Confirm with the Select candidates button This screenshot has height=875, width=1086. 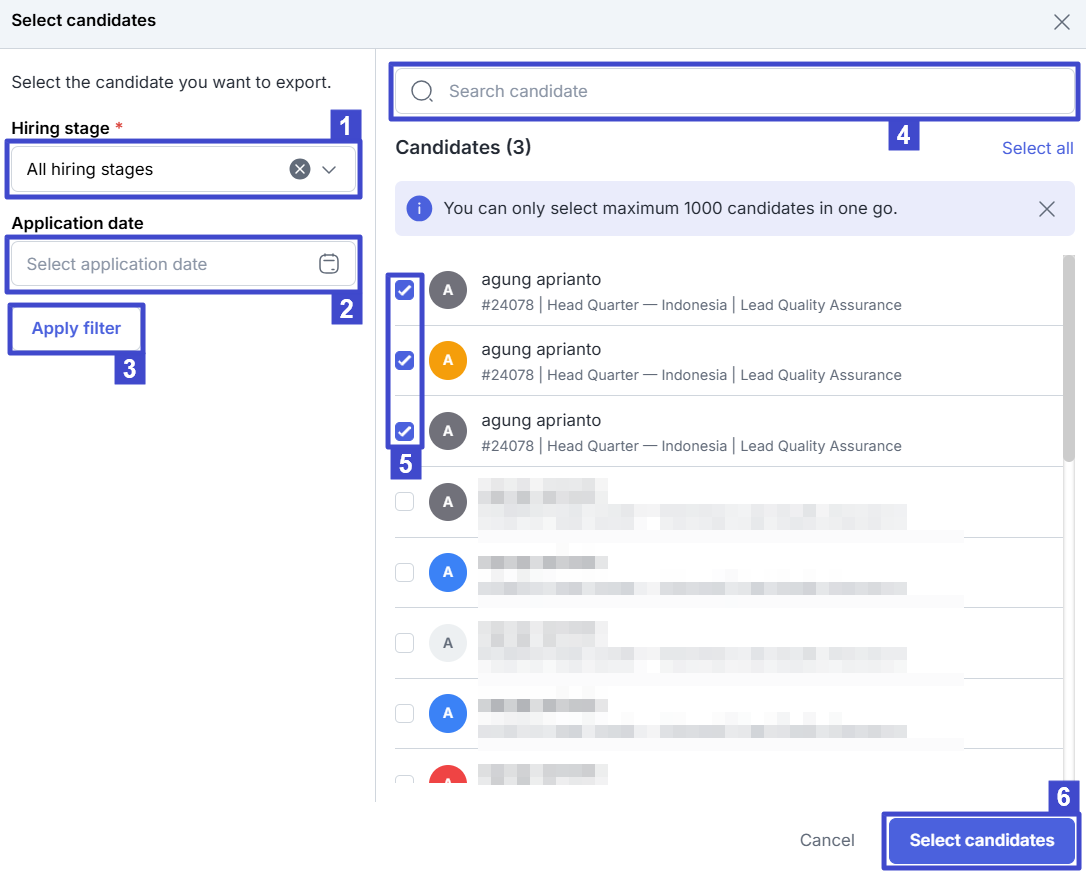[981, 840]
